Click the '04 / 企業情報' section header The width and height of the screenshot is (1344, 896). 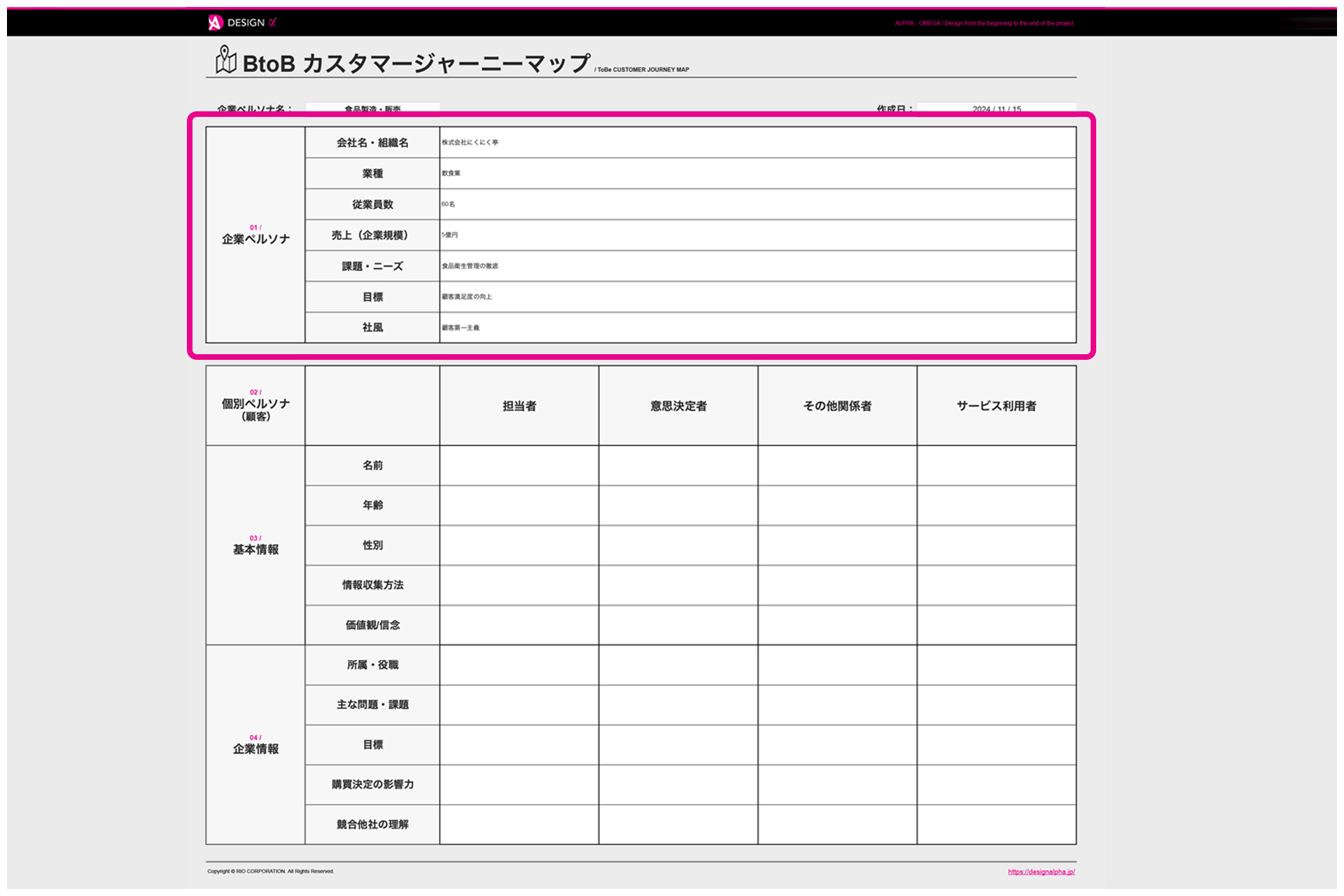point(255,745)
